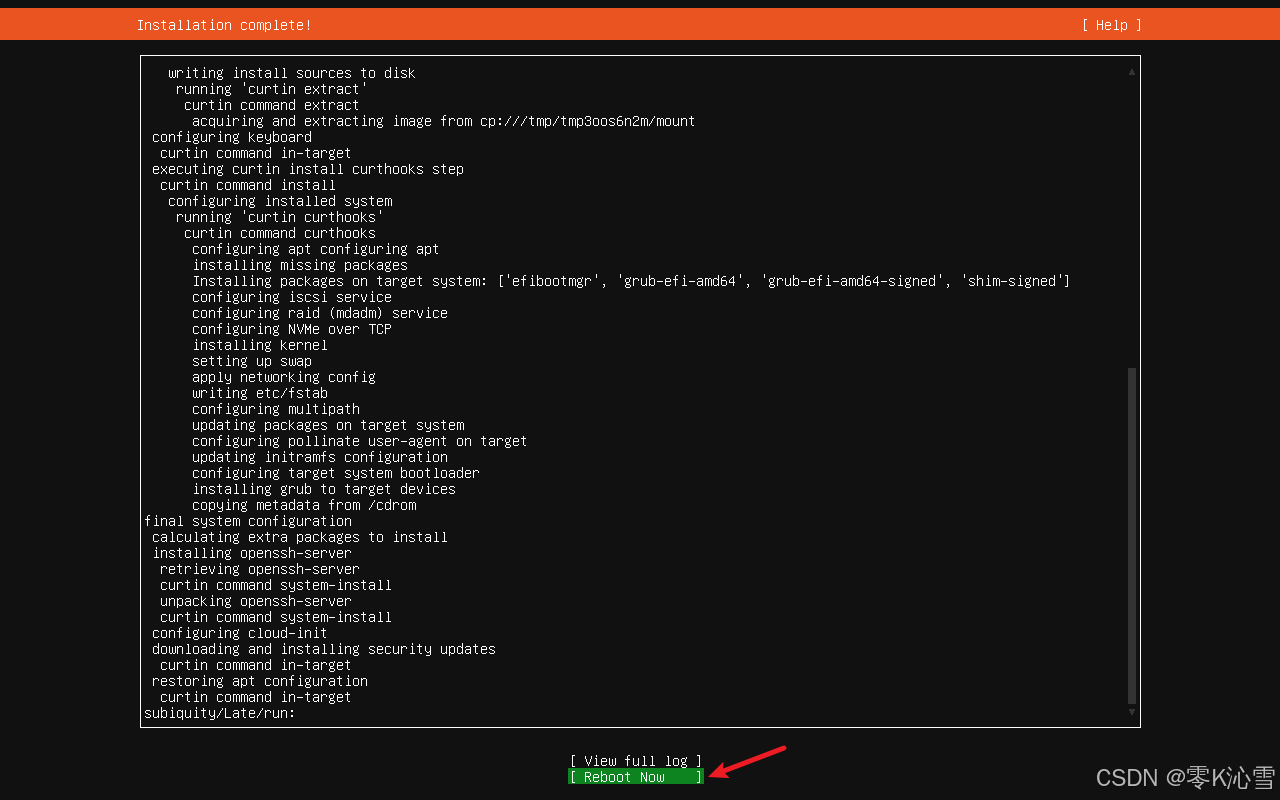Click 'configuring pollinate user-agent on target' line
Image resolution: width=1280 pixels, height=800 pixels.
click(x=360, y=441)
